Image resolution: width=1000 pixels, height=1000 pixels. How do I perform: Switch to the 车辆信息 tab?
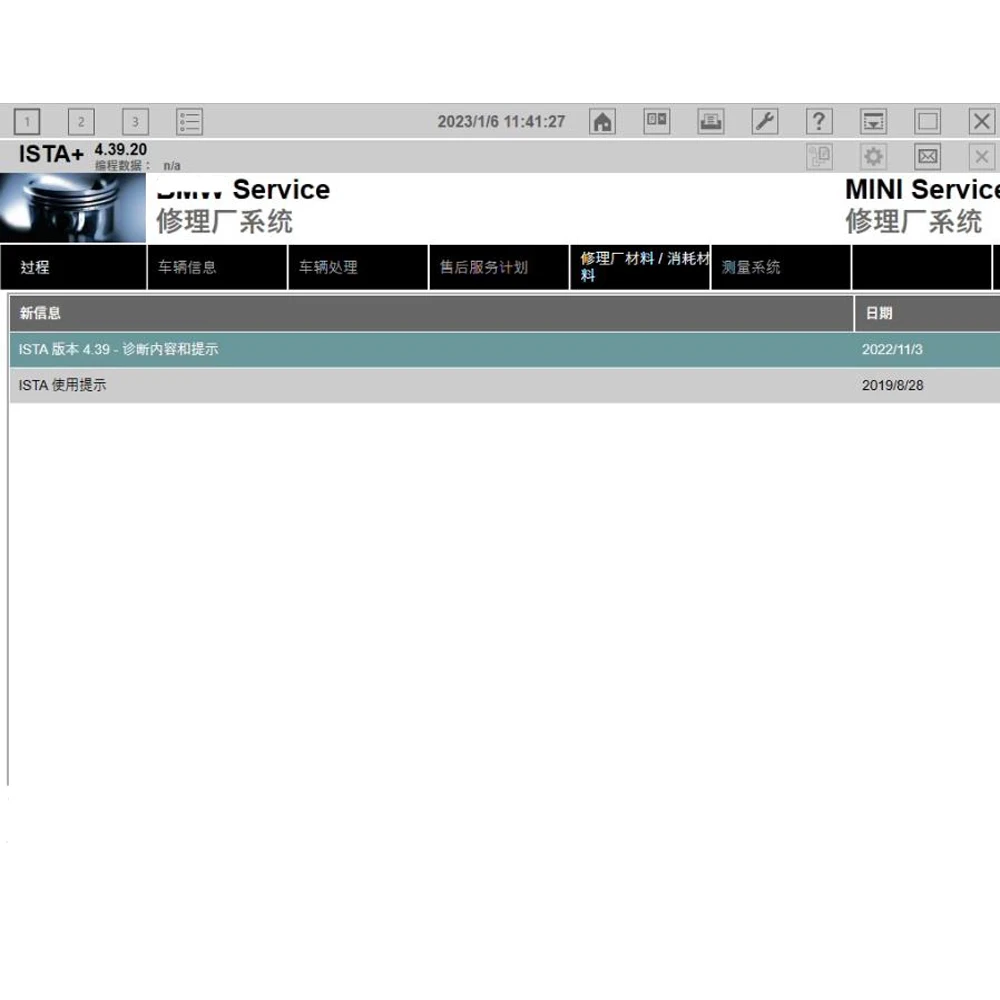click(x=217, y=267)
